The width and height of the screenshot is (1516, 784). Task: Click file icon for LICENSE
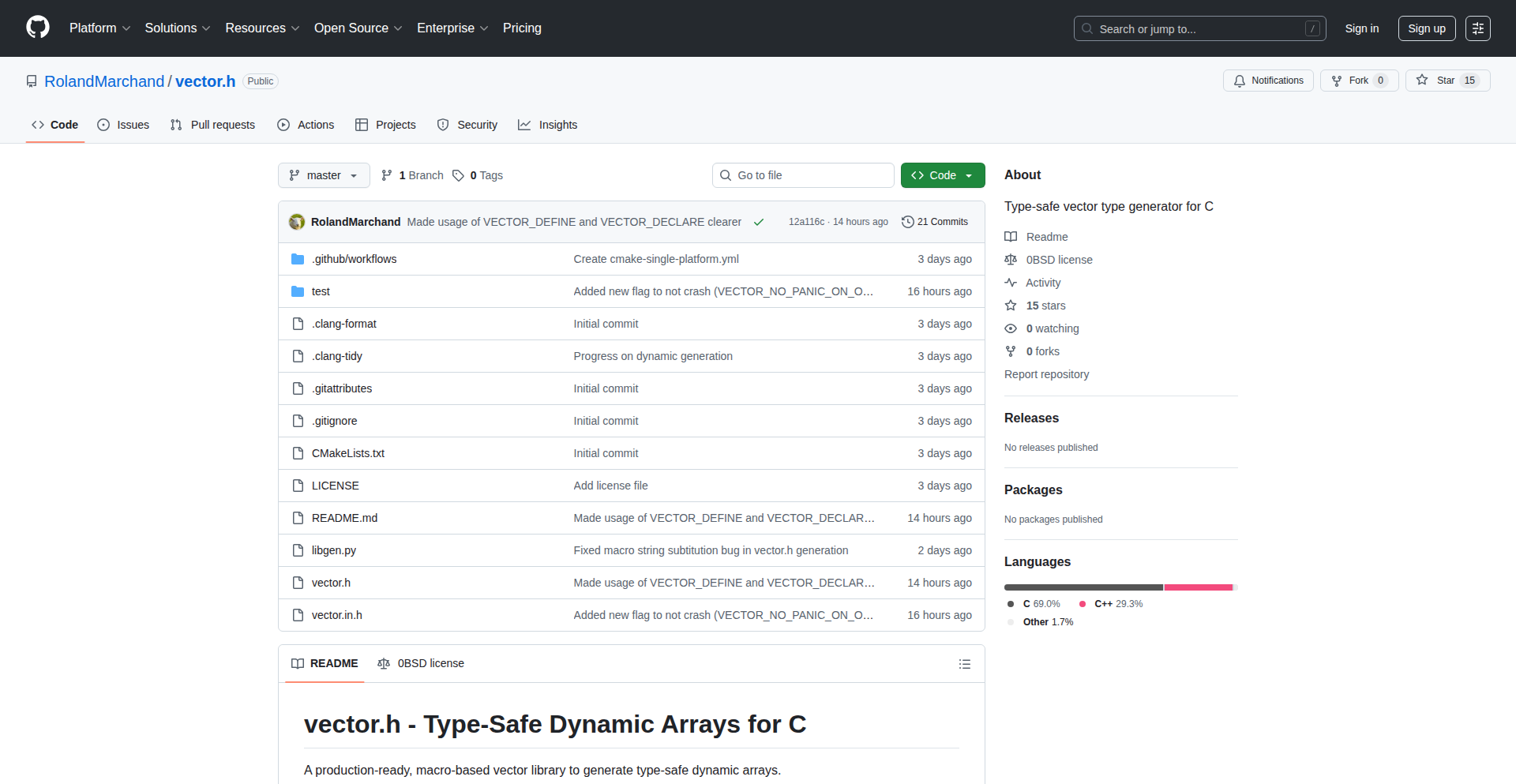[298, 486]
